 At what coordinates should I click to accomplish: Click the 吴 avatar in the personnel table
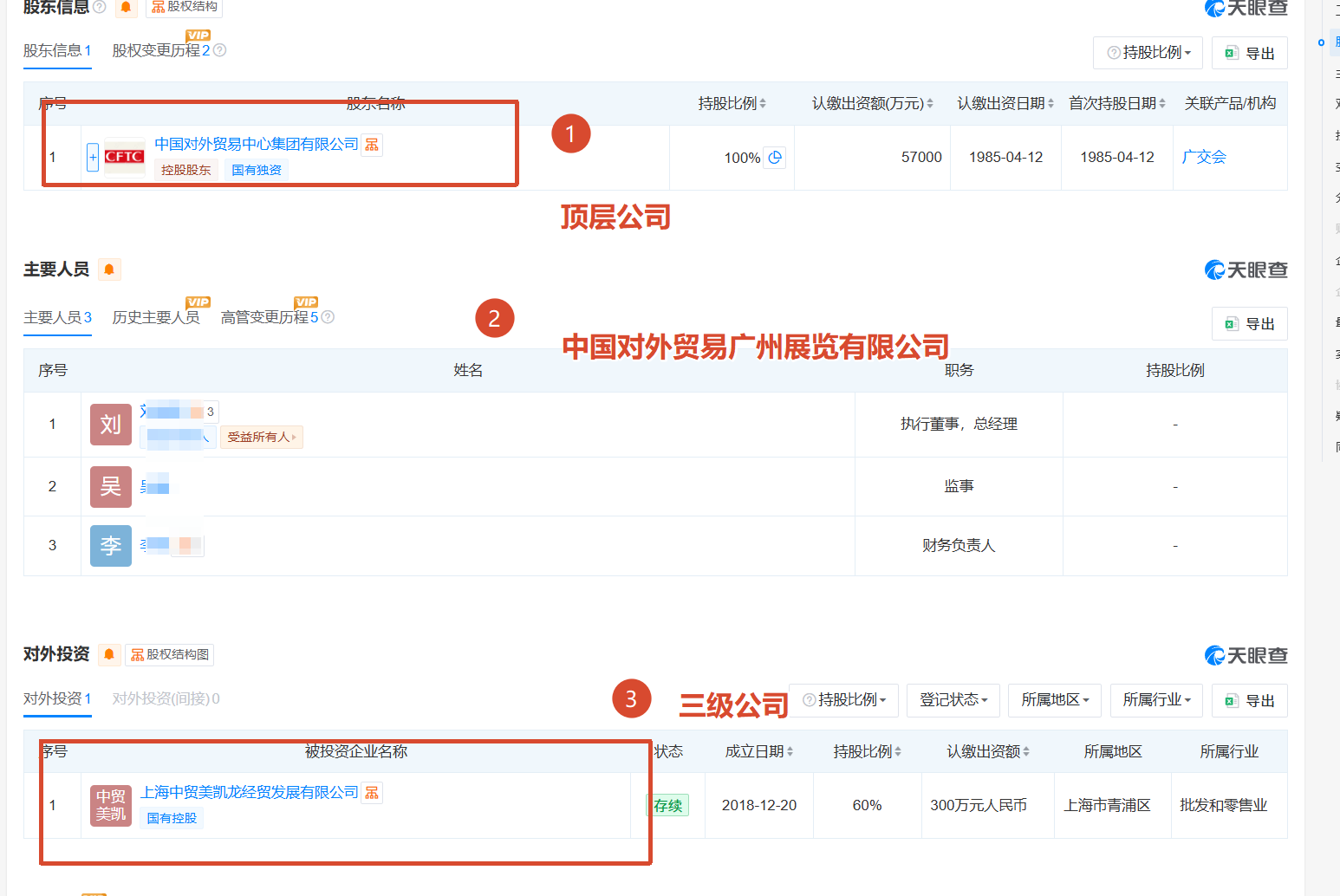click(x=111, y=487)
